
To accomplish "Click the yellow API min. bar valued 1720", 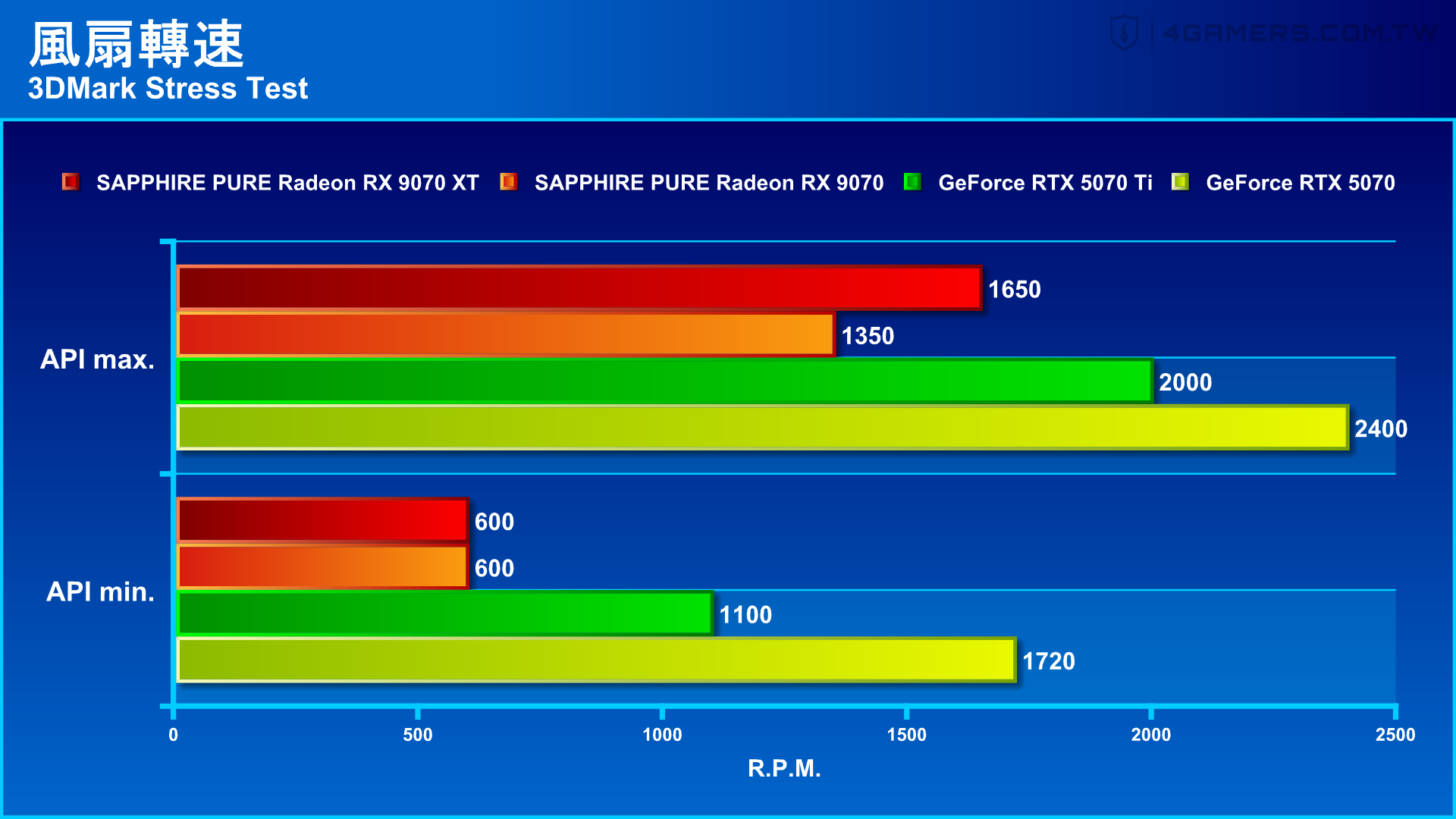I will [x=597, y=660].
